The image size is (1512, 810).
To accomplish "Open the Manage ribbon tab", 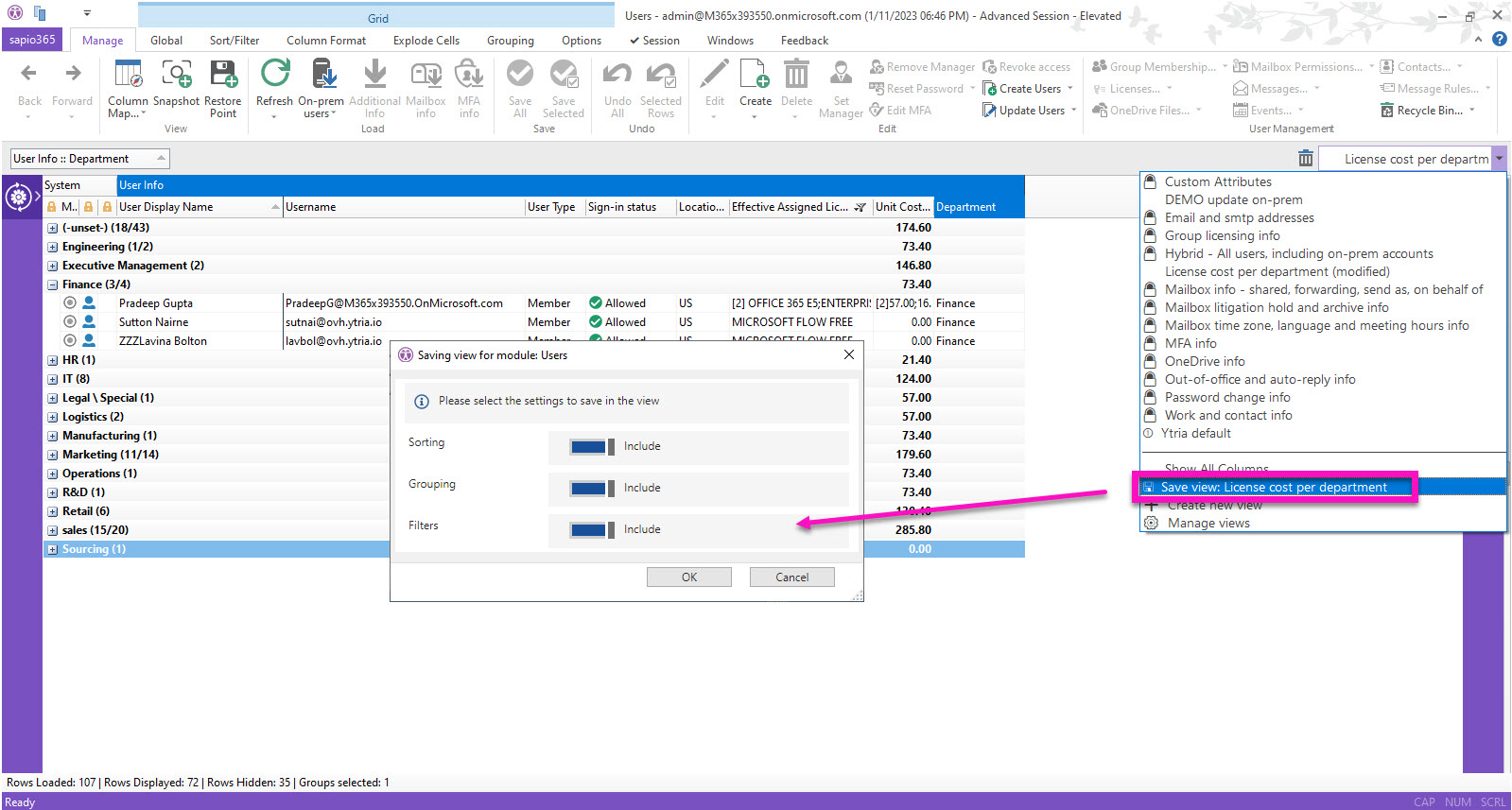I will click(x=102, y=41).
